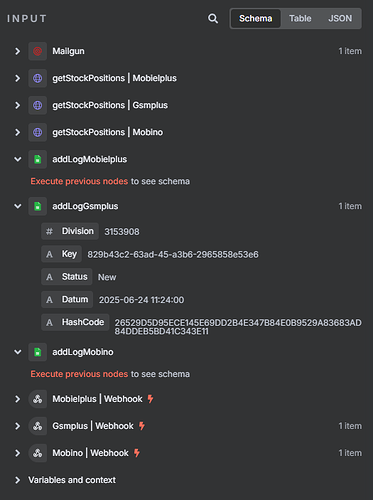Collapse the addLogMobino node
This screenshot has width=373, height=500.
tap(17, 352)
